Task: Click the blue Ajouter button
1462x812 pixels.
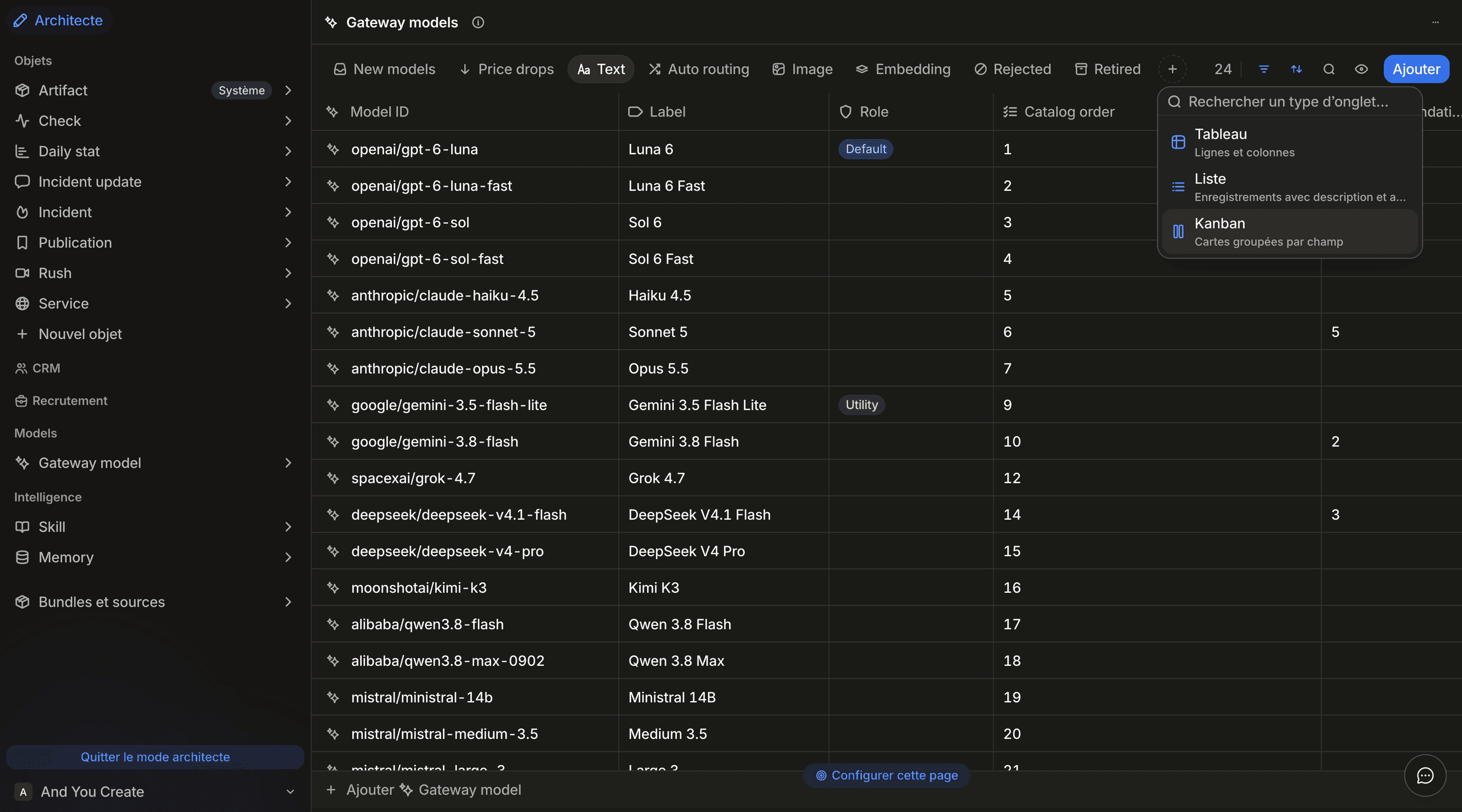Action: tap(1416, 69)
